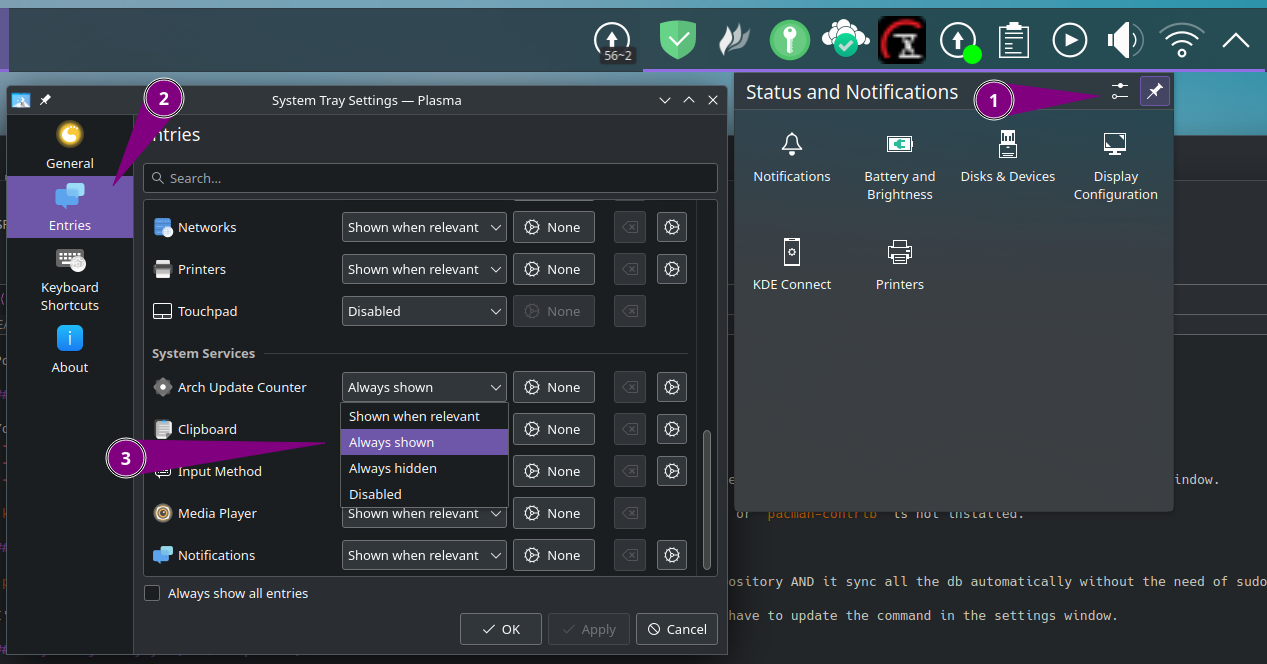
Task: Set shortcut with Printers row None button
Action: pos(554,269)
